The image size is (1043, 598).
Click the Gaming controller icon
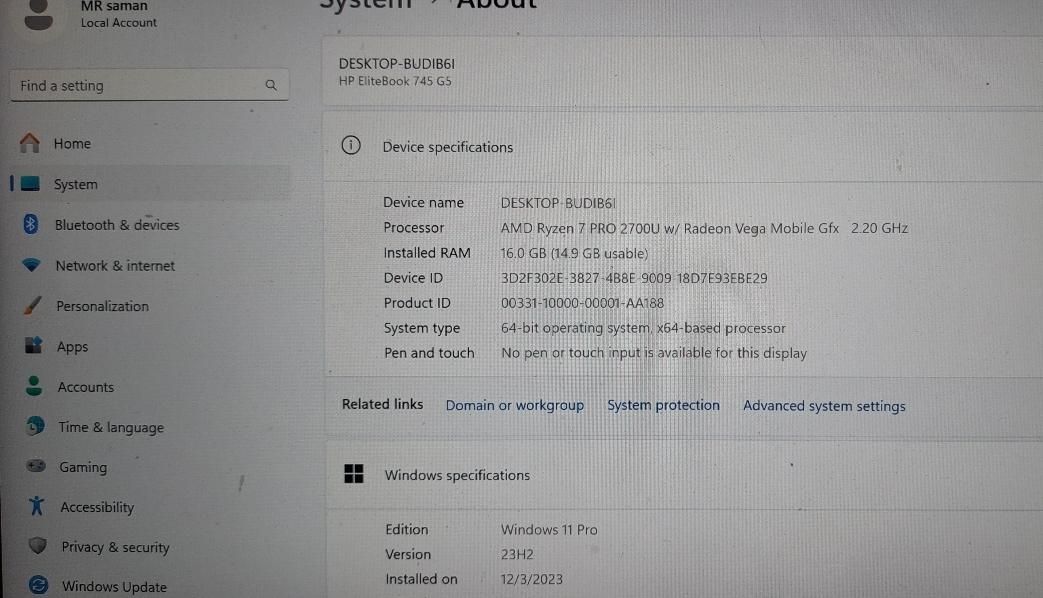point(36,466)
